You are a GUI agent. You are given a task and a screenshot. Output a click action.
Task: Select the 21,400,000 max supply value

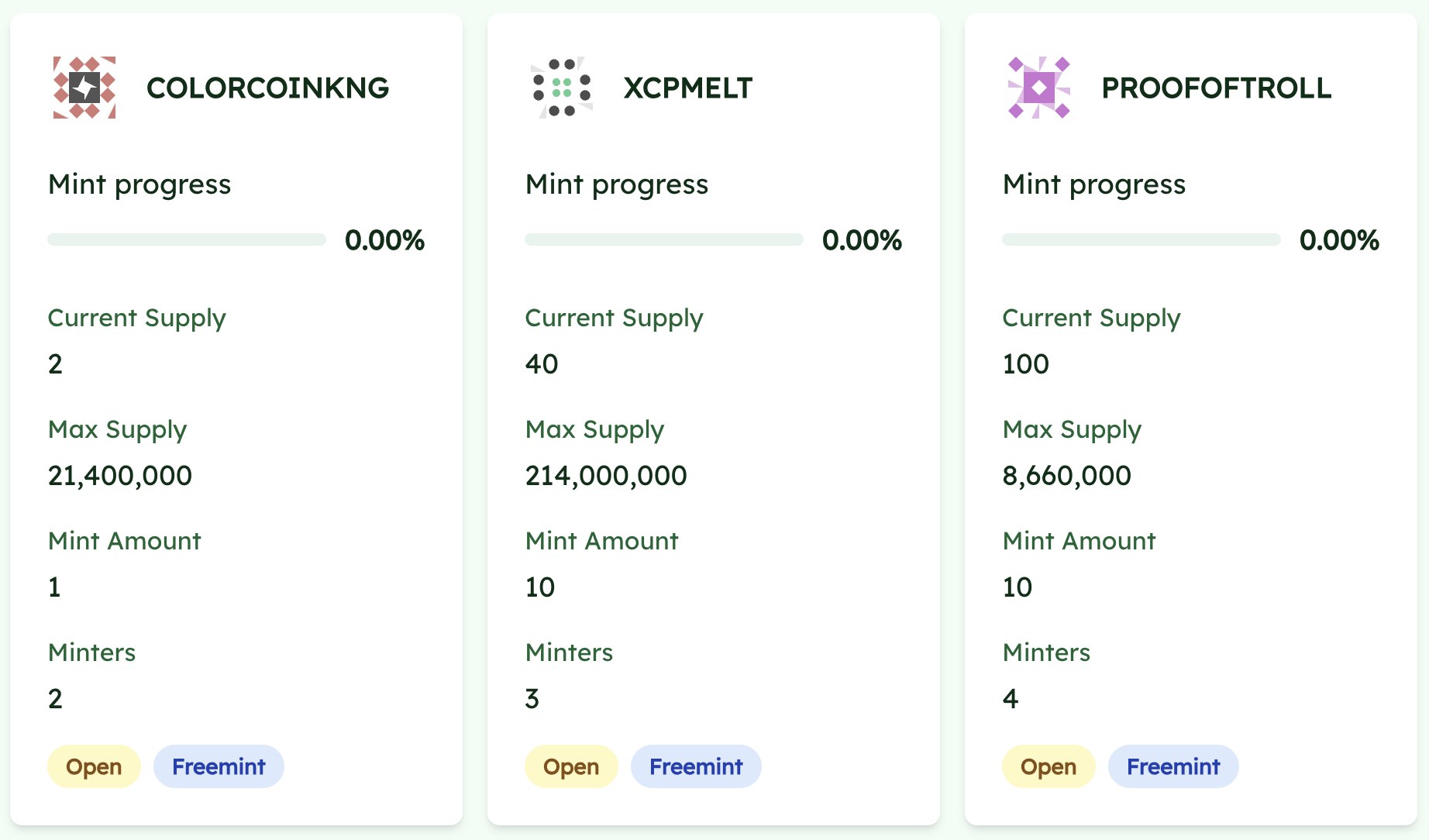click(x=120, y=475)
